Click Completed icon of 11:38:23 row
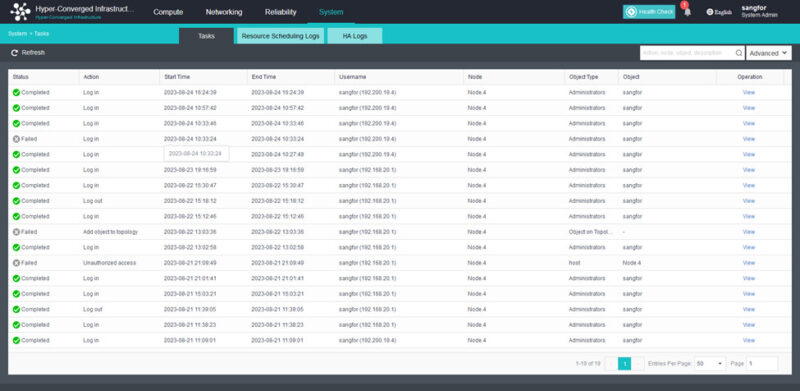Screen dimensions: 800x391 coord(16,325)
